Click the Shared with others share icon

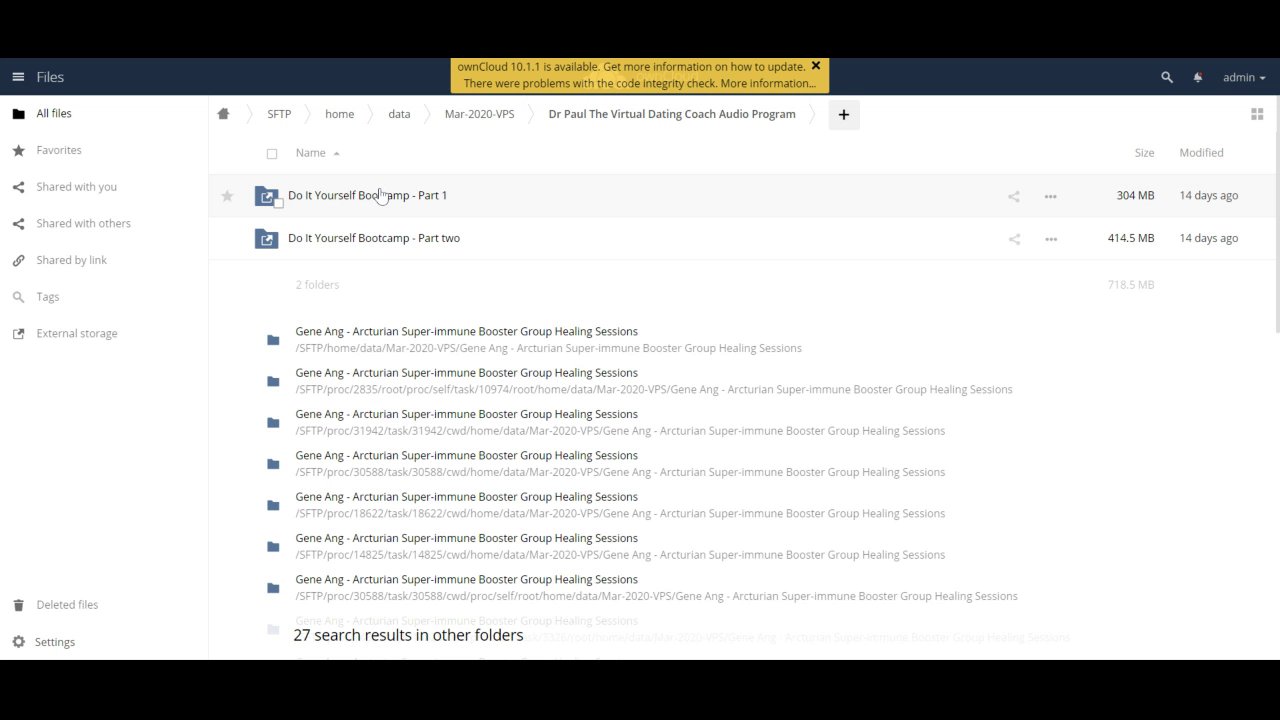[x=18, y=223]
